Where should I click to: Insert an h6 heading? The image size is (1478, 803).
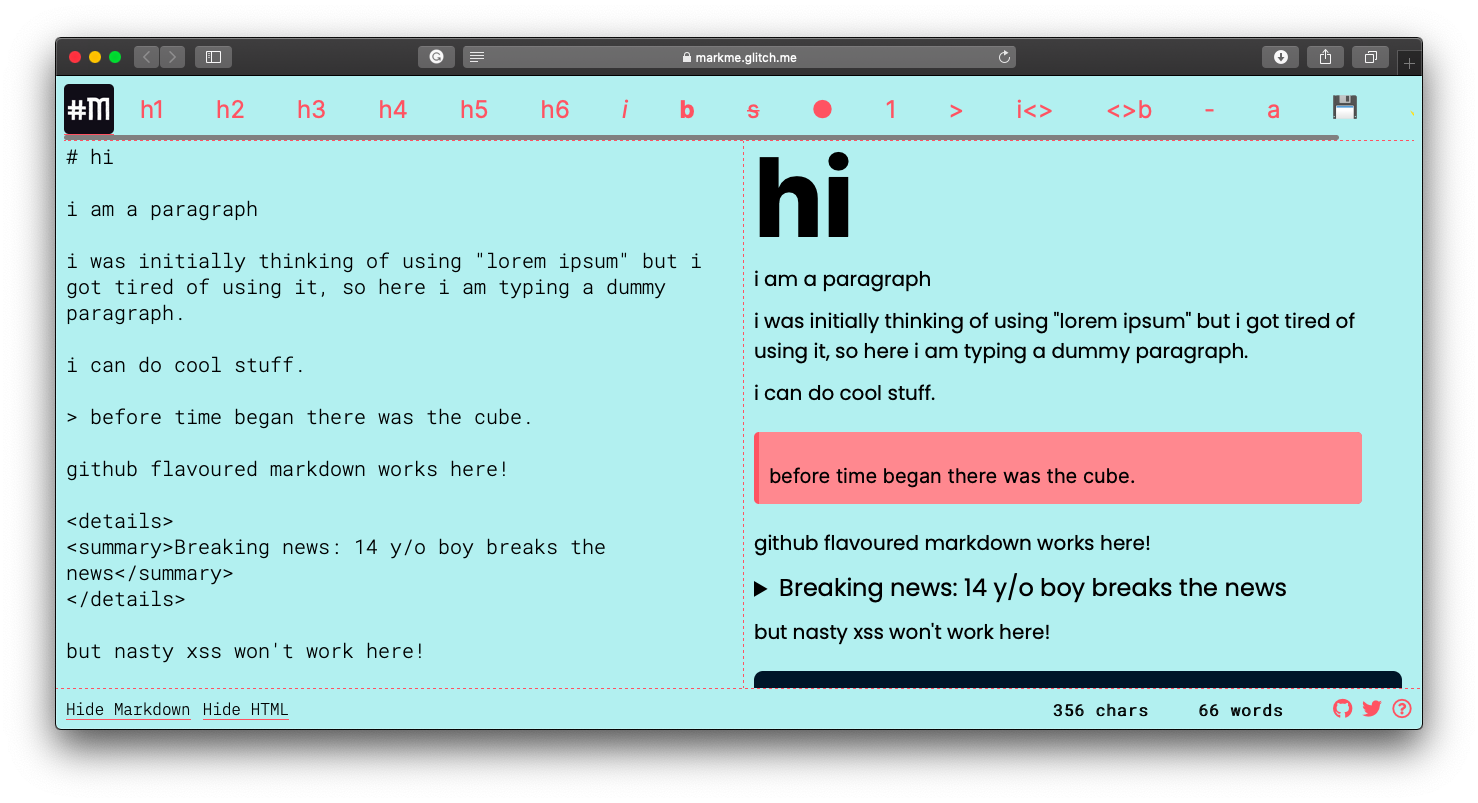[555, 110]
